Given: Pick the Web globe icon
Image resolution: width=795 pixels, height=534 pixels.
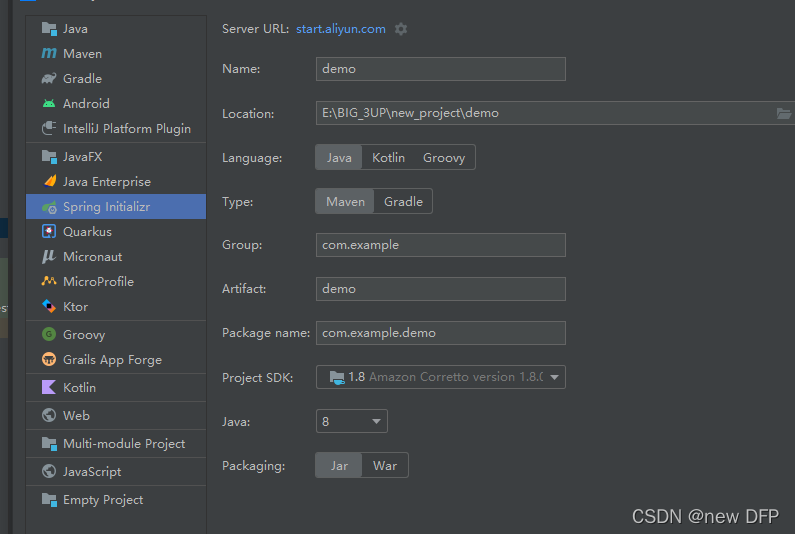Looking at the screenshot, I should (x=49, y=415).
